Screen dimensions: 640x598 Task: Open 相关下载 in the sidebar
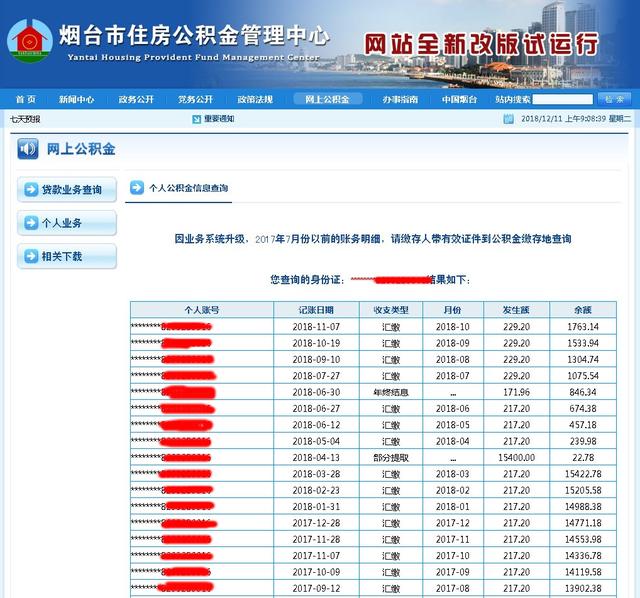(x=67, y=256)
